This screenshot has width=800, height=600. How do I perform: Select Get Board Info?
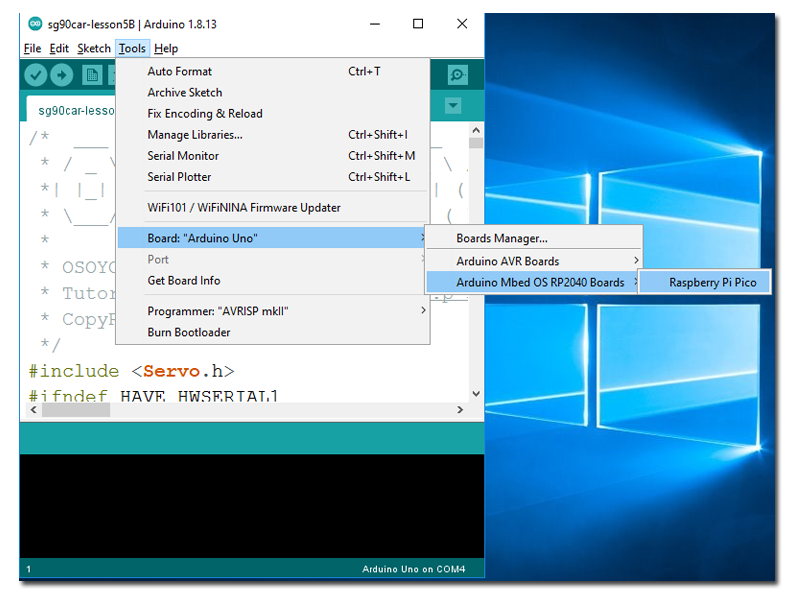click(x=272, y=281)
